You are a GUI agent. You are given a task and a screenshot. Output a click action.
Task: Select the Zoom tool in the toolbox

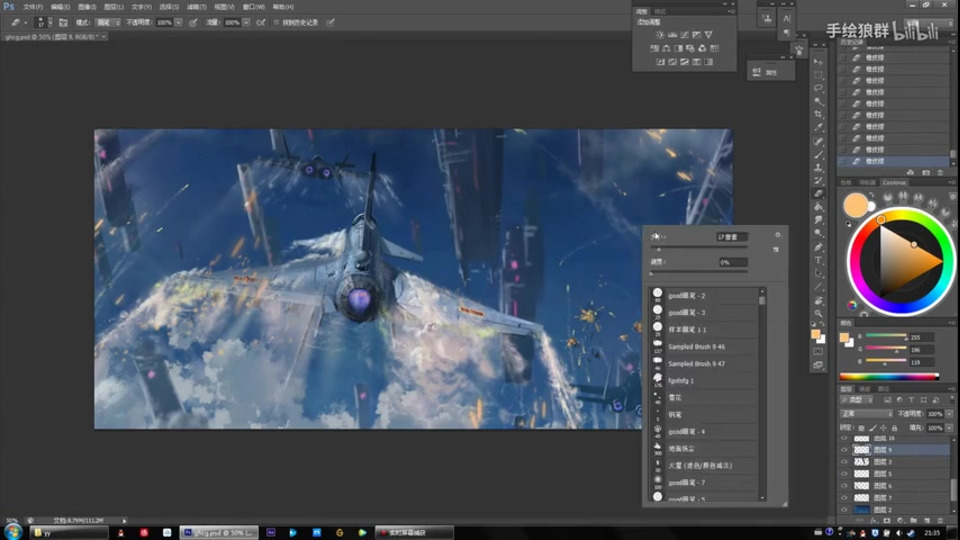coord(819,313)
